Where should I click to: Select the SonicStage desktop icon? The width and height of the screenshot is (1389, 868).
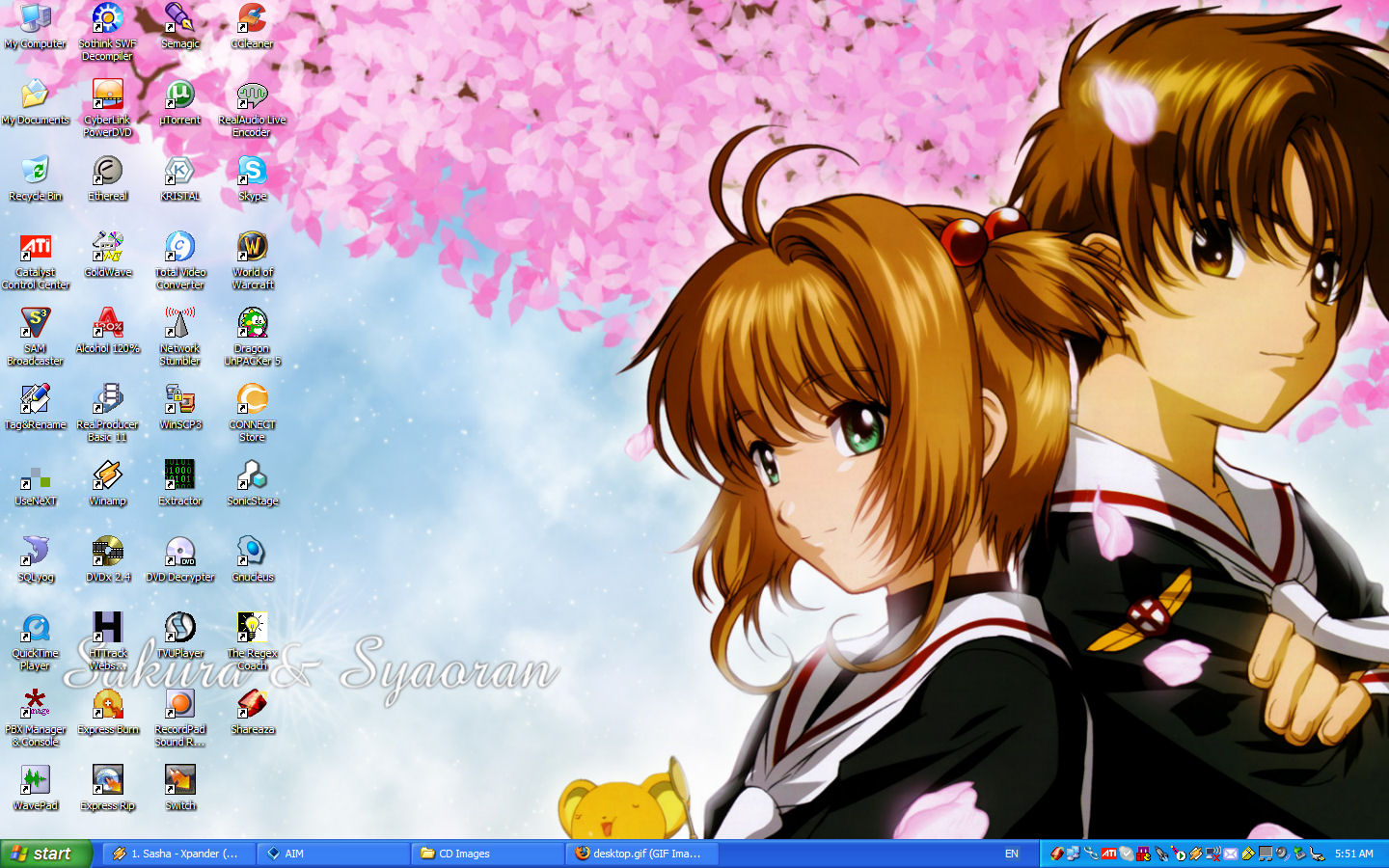pyautogui.click(x=252, y=476)
